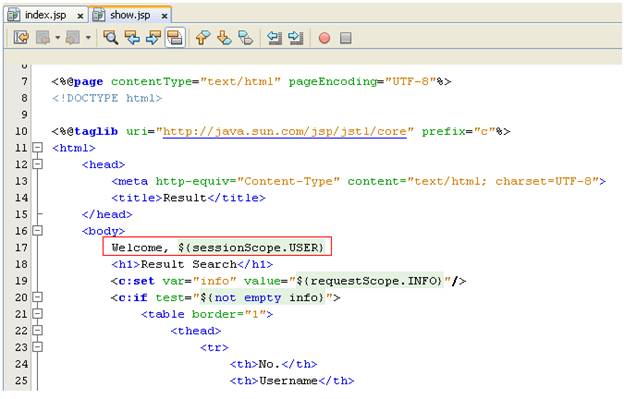Open the Back history dropdown arrow
Screen dimensions: 624x399
[58, 38]
